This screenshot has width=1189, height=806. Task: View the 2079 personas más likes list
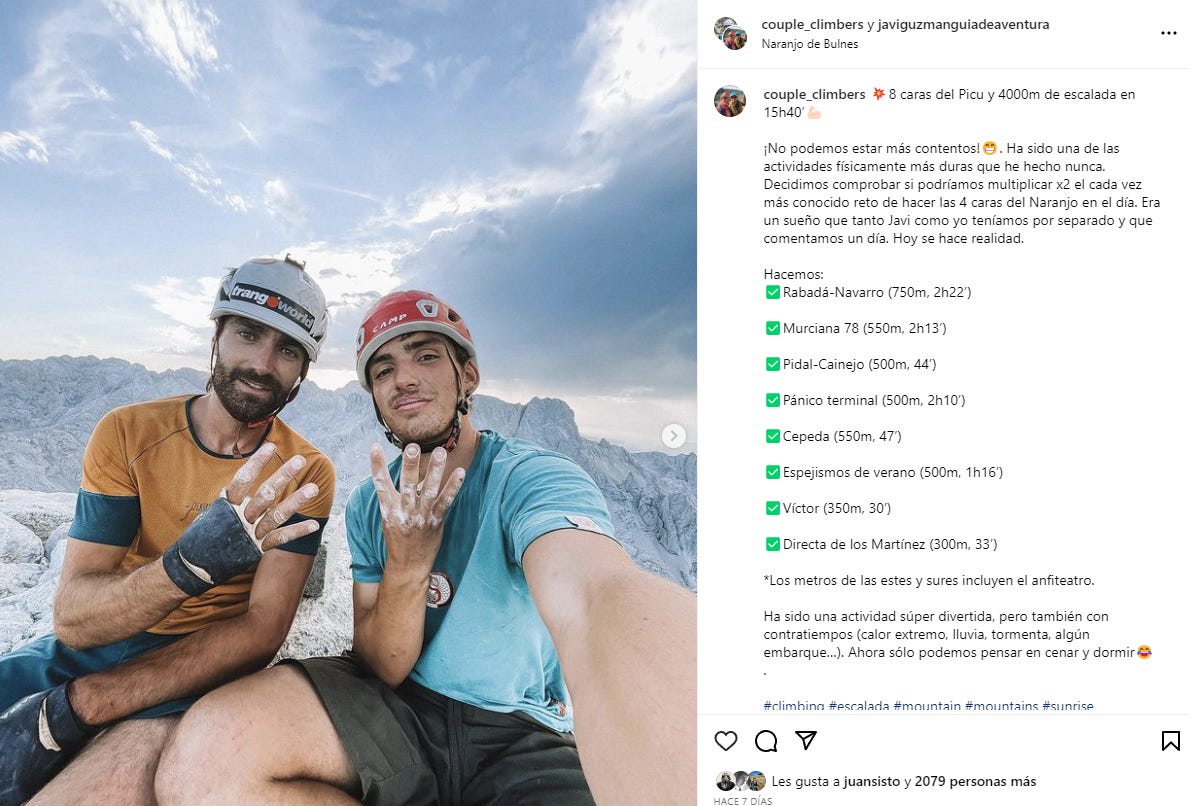pos(975,781)
